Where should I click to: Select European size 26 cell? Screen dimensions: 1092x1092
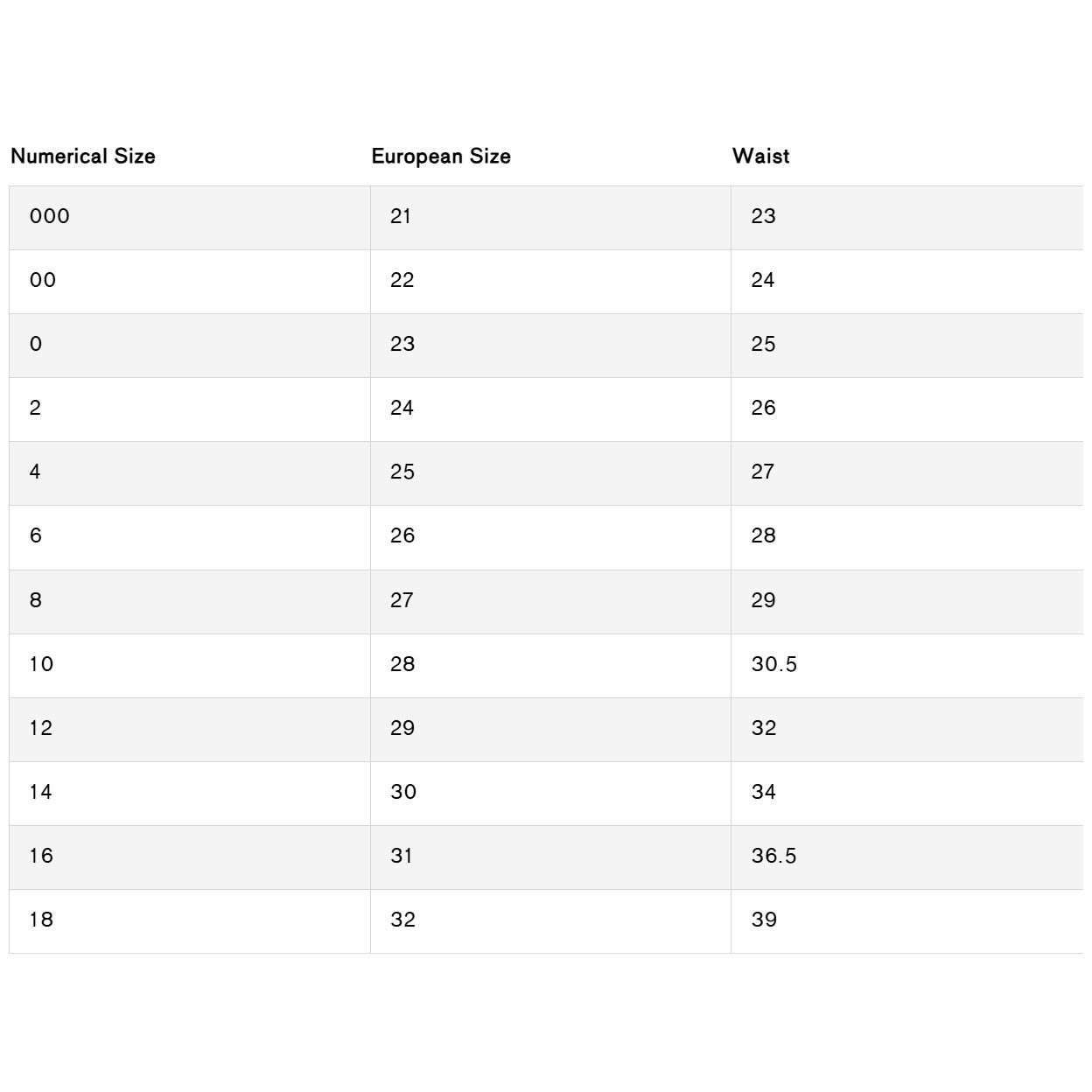pos(550,537)
